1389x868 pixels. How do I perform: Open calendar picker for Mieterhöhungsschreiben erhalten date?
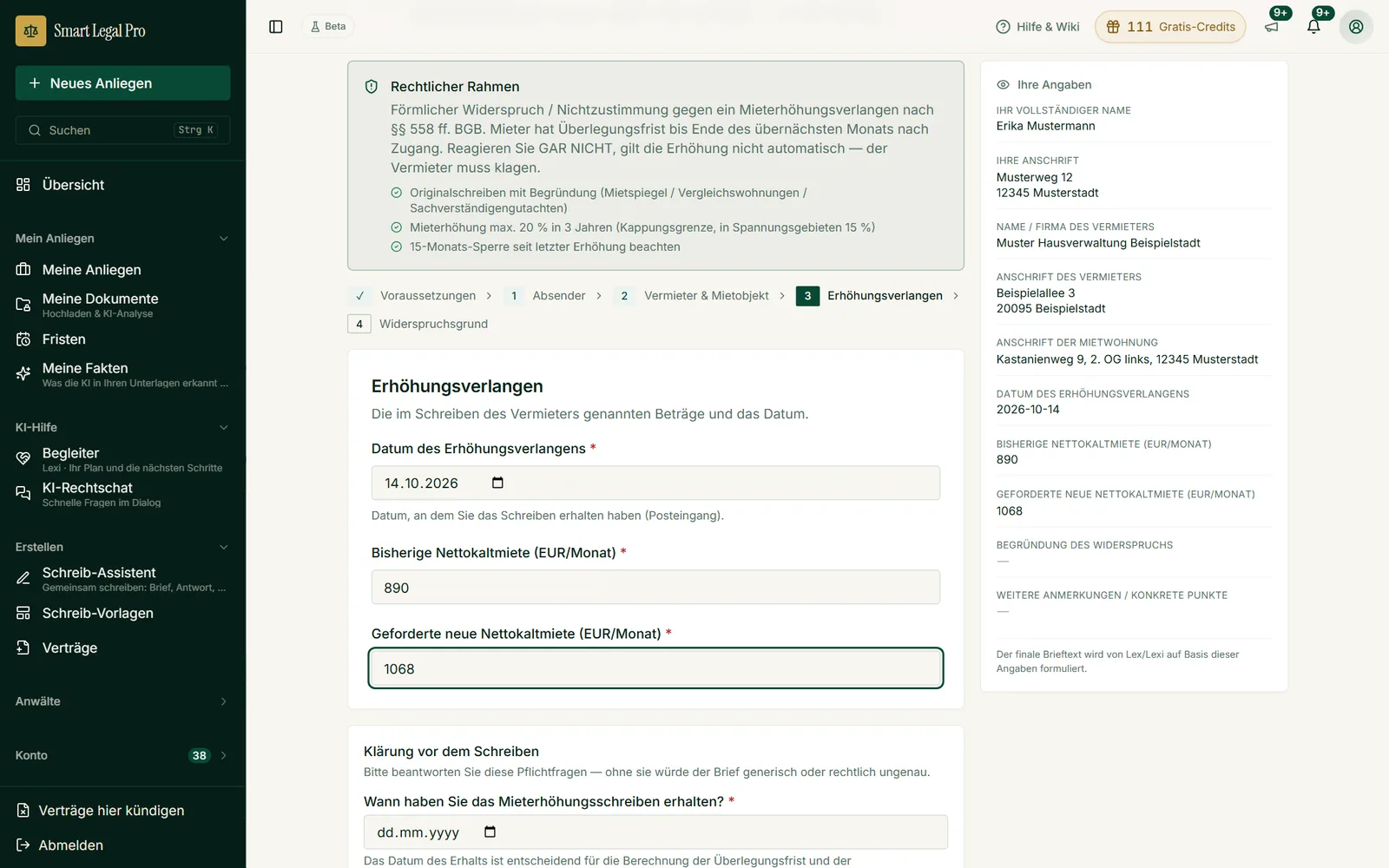[x=490, y=832]
